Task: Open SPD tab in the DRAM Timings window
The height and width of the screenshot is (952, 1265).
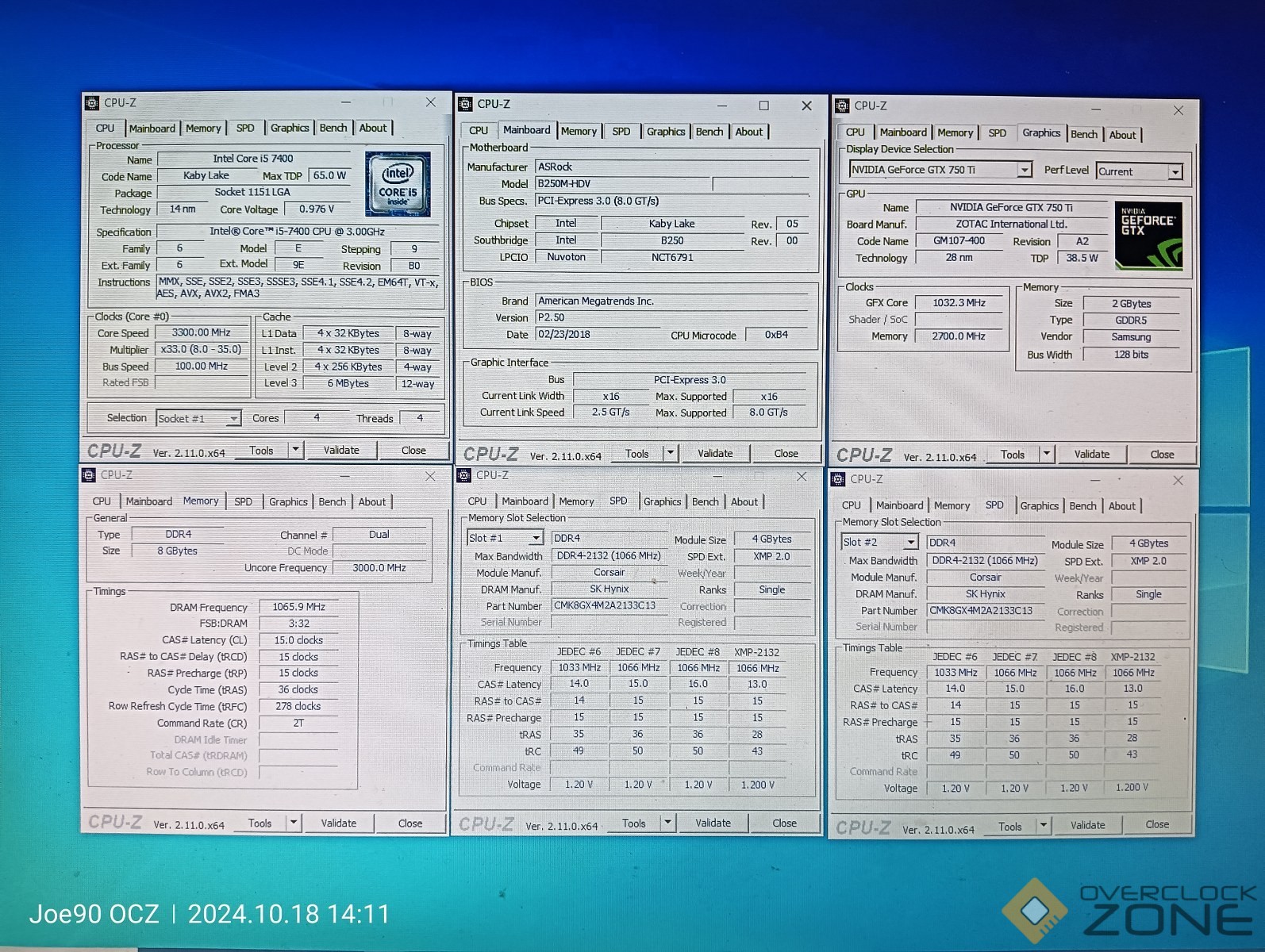Action: point(243,501)
